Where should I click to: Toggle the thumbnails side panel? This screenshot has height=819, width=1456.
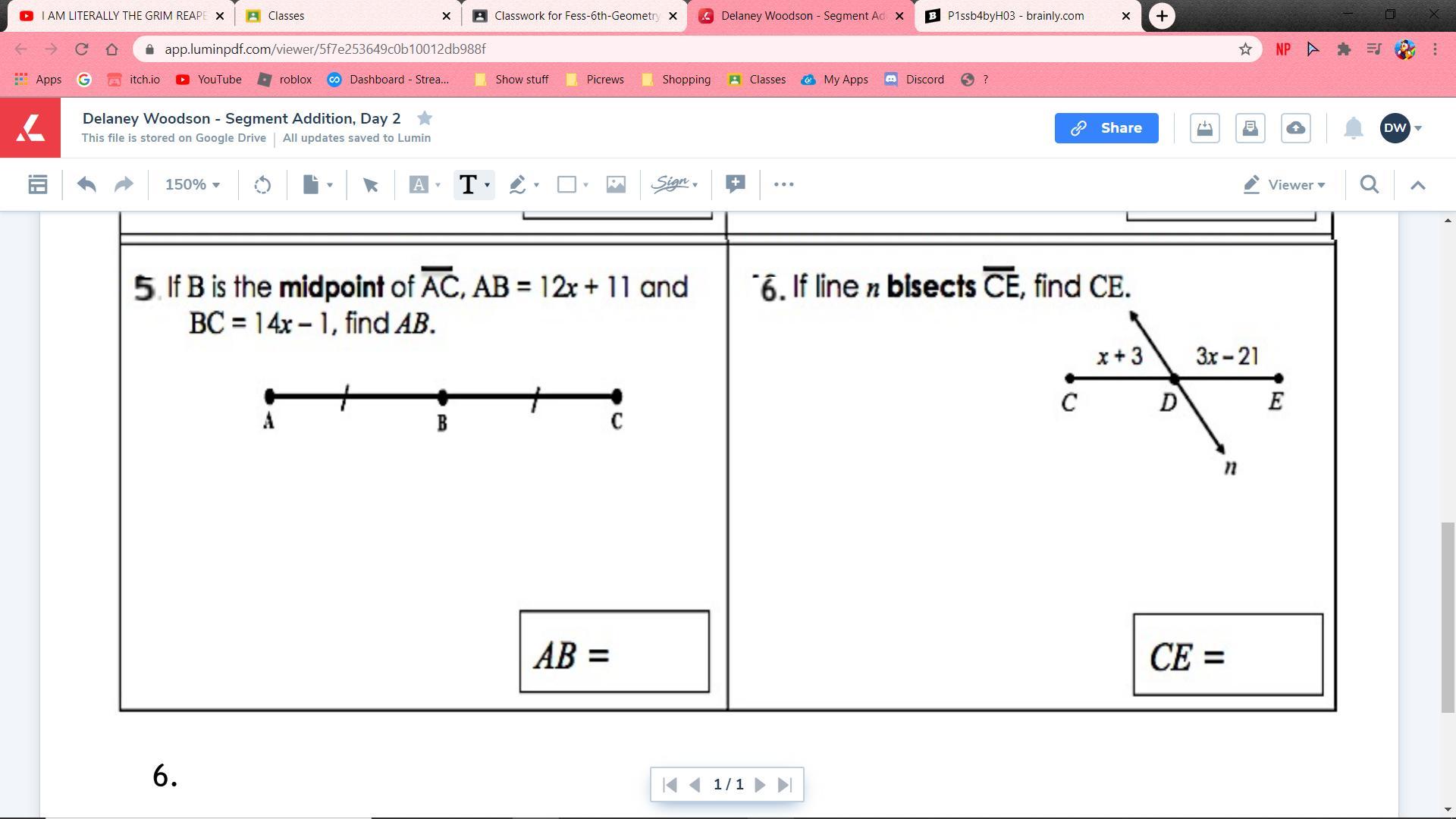point(37,184)
